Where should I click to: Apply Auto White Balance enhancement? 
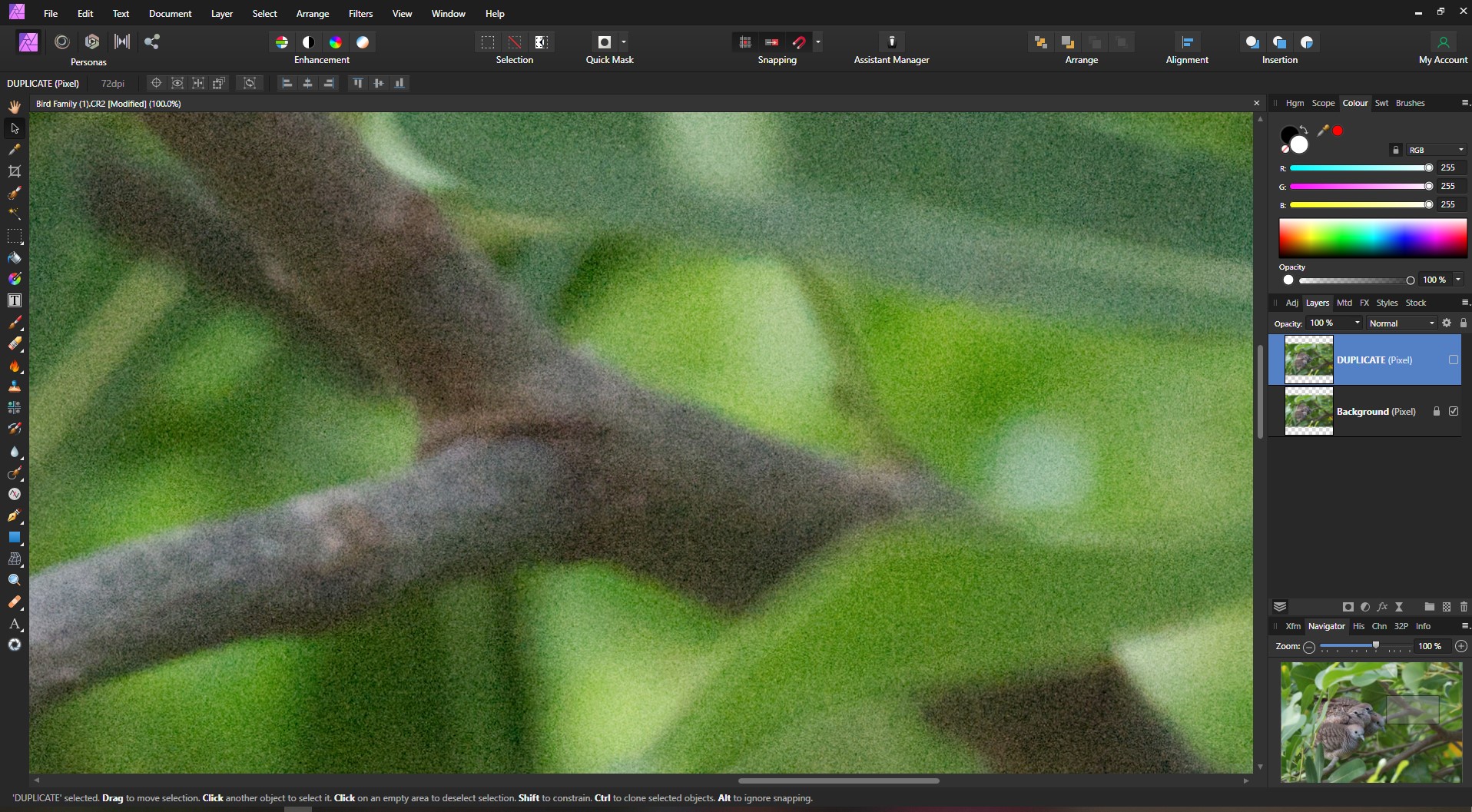363,42
